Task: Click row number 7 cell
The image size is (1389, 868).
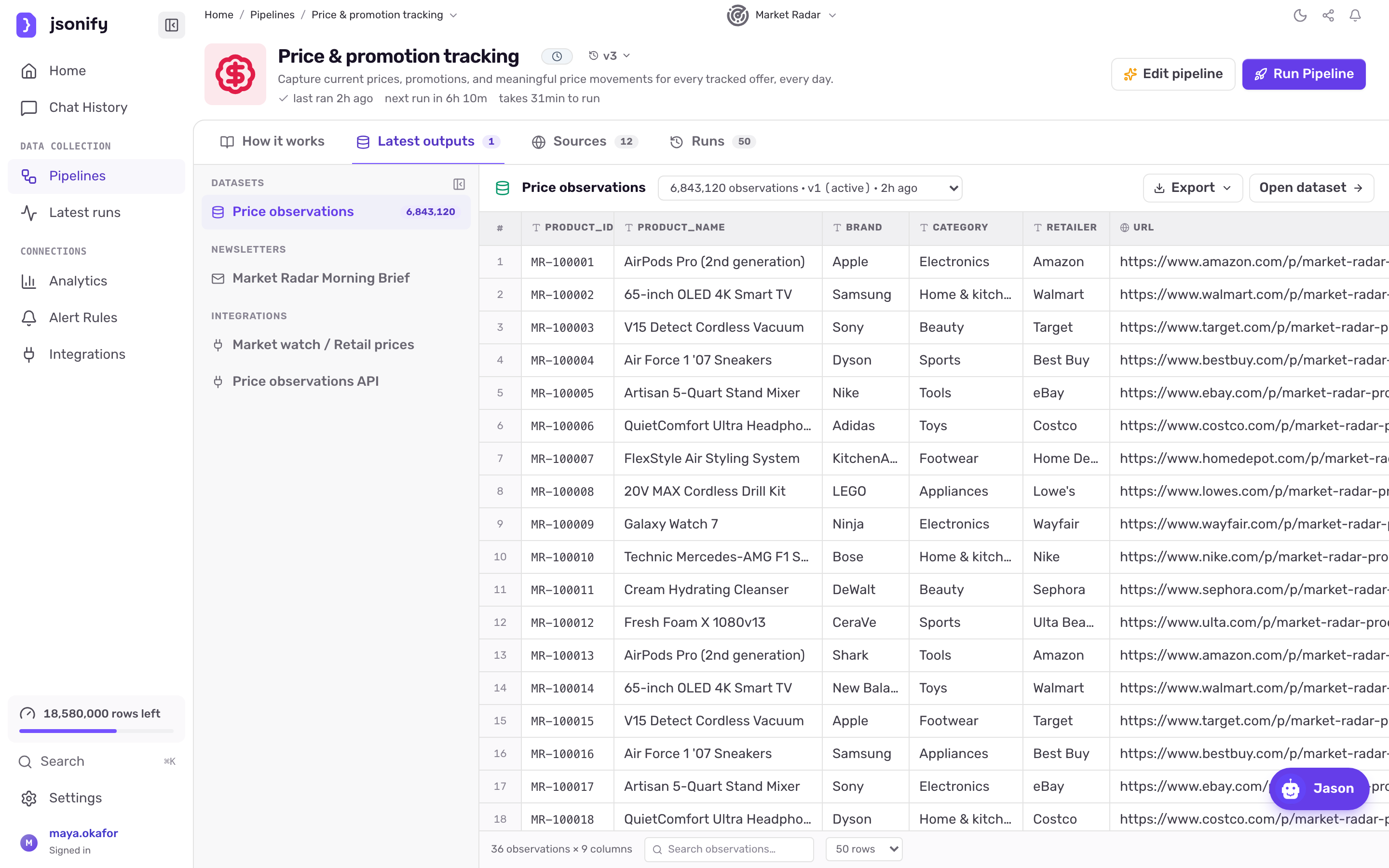Action: pos(500,459)
